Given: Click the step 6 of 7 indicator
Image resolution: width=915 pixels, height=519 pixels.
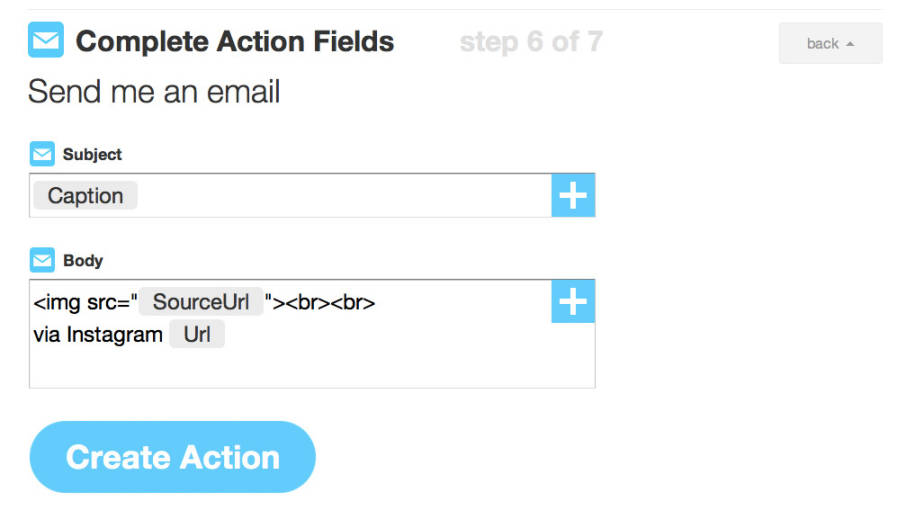Looking at the screenshot, I should [x=531, y=42].
